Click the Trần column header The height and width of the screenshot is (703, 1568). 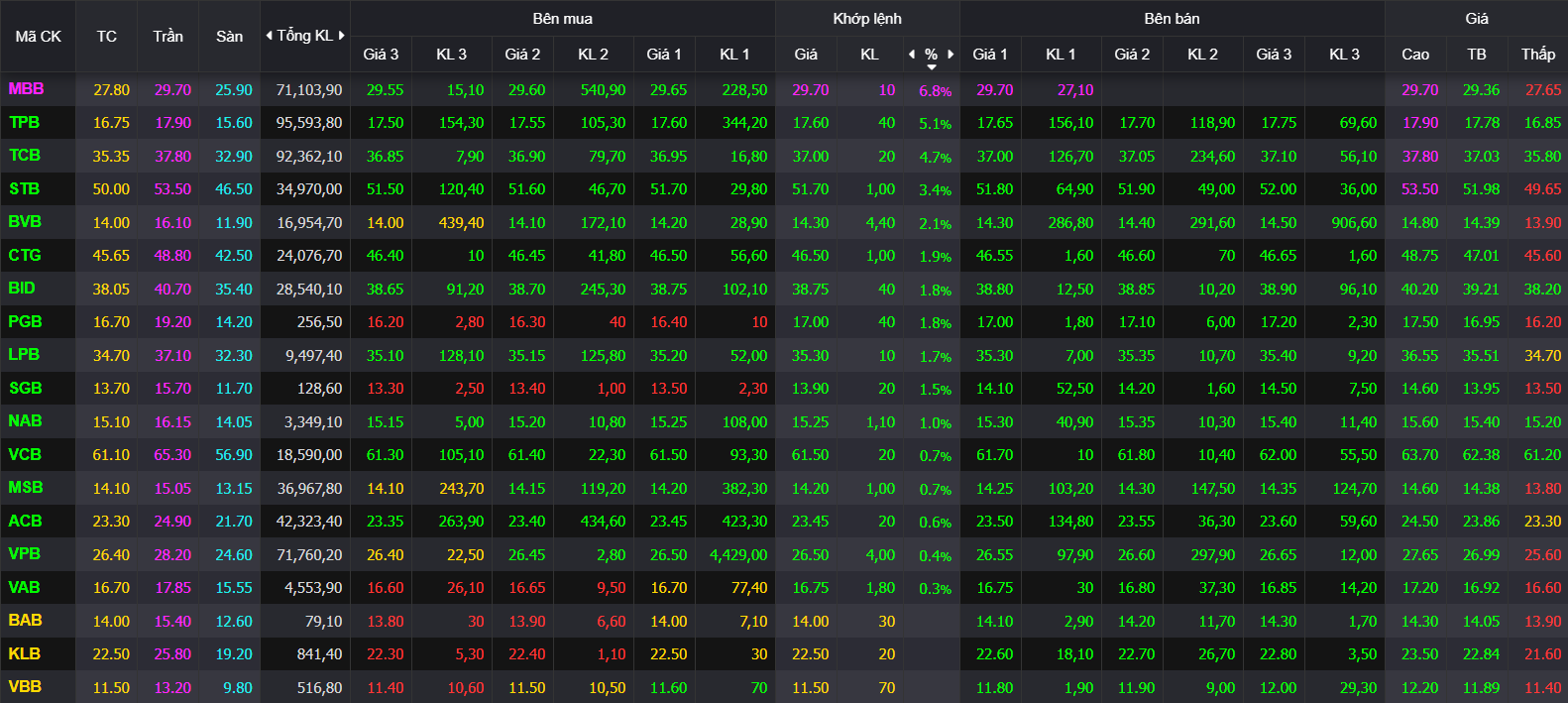tap(168, 37)
